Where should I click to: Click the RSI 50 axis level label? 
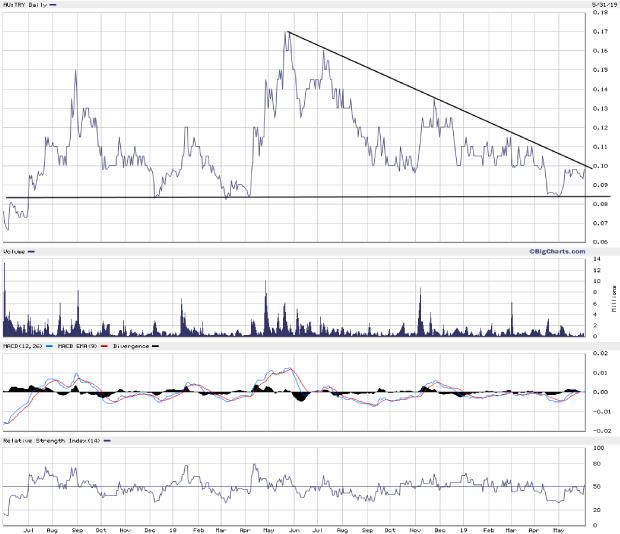(x=598, y=486)
